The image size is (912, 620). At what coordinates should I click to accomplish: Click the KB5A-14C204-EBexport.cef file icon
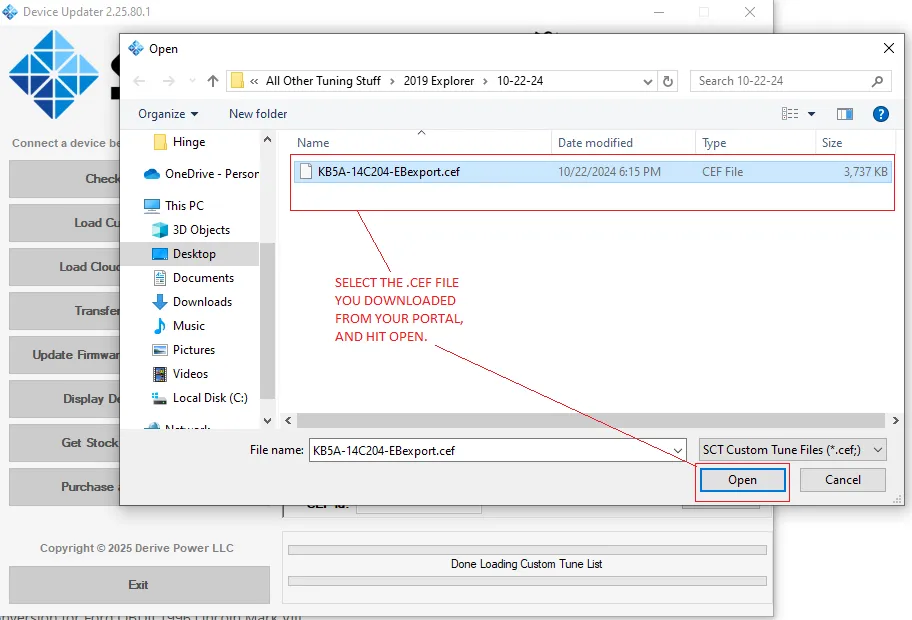306,172
